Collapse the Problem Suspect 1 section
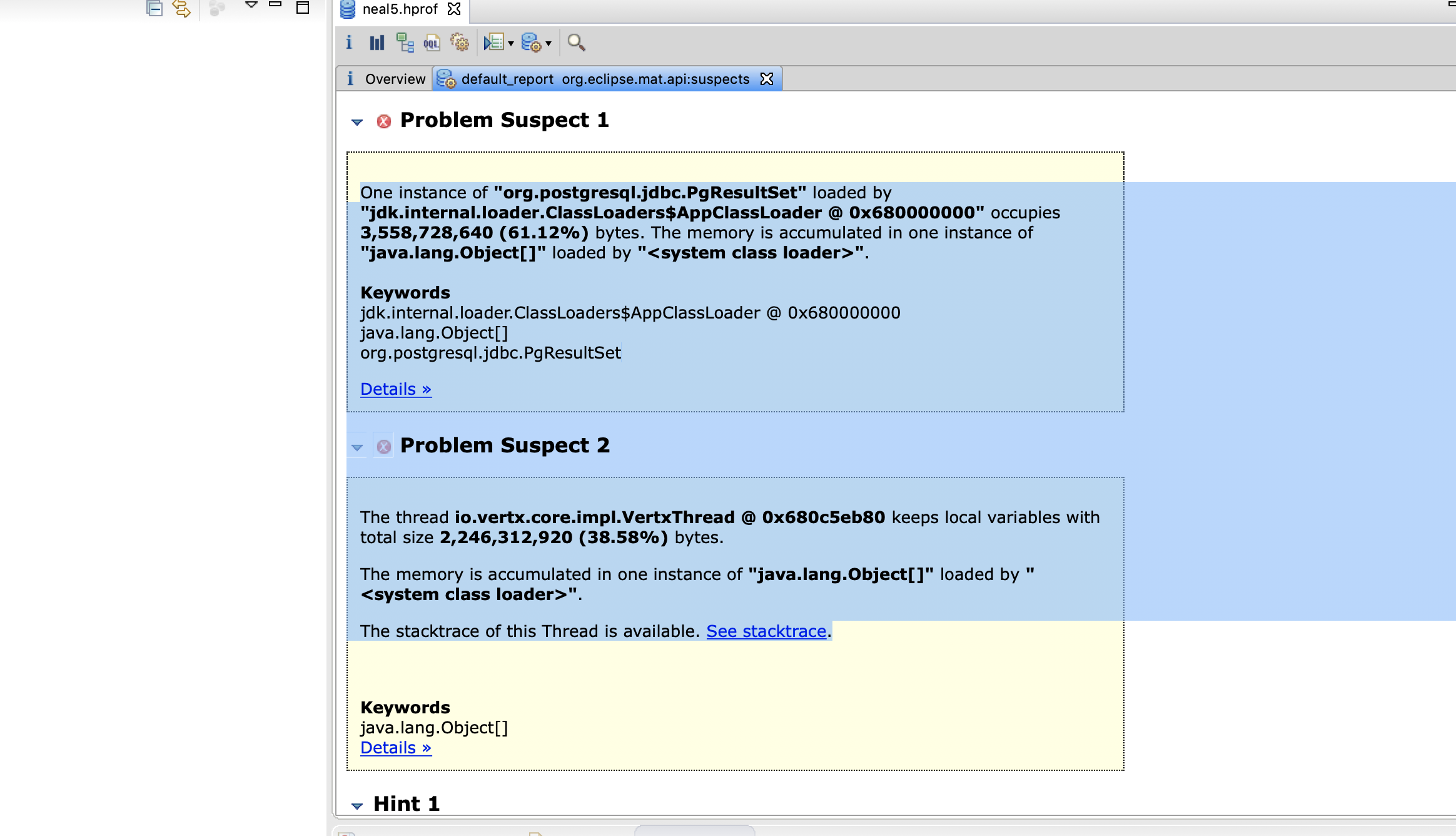1456x836 pixels. (x=357, y=121)
